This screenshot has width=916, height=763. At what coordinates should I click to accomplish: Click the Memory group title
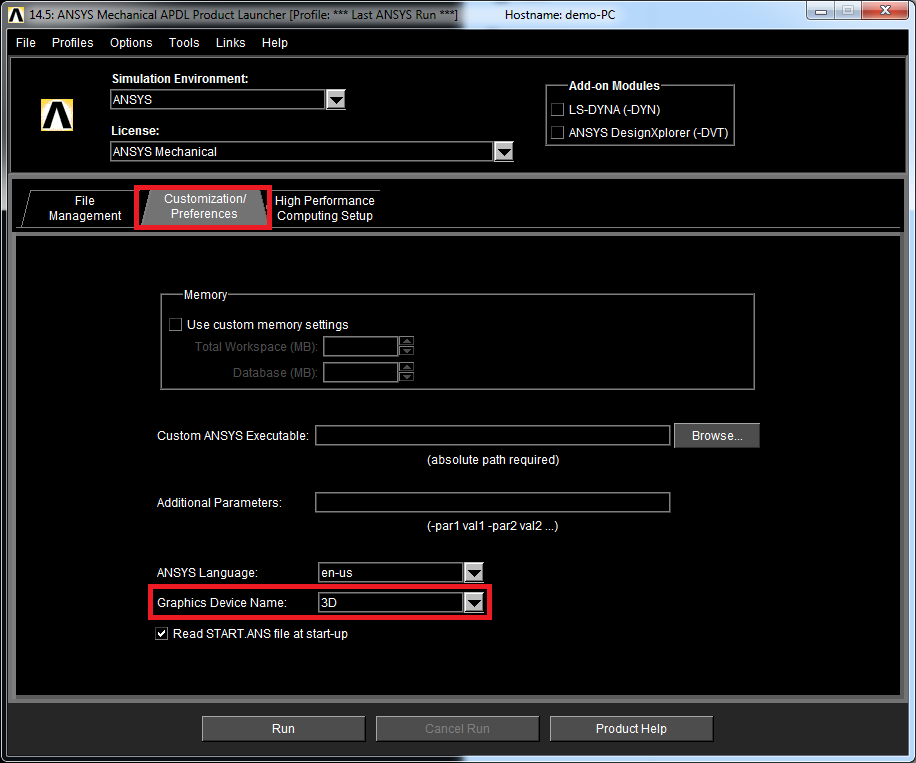pyautogui.click(x=205, y=295)
